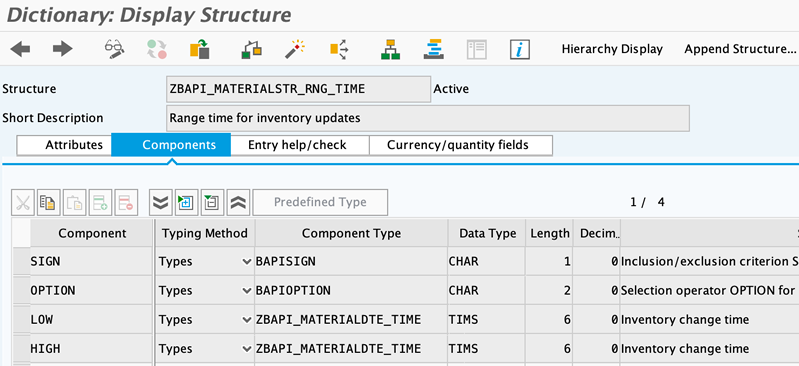Click the Delete row icon
799x366 pixels.
126,203
